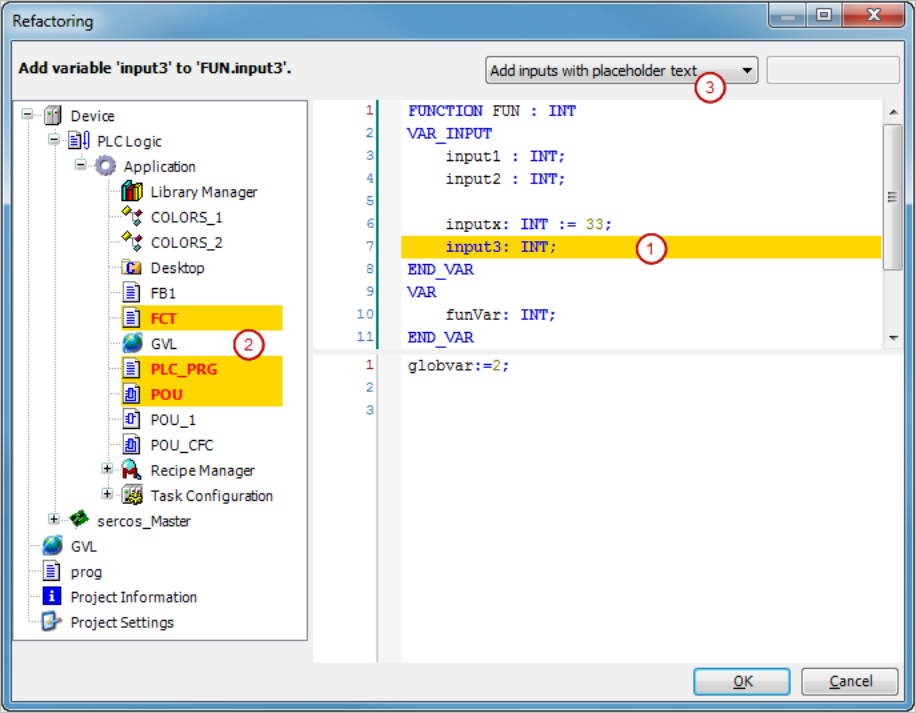Expand the Recipe Manager node
Viewport: 916px width, 713px height.
point(108,469)
